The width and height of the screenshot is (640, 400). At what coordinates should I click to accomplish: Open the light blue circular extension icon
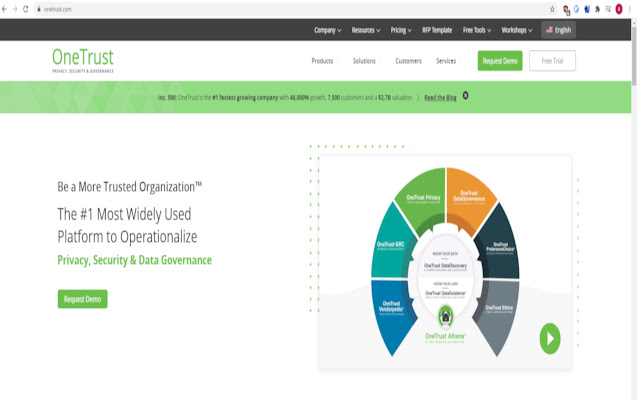[576, 9]
